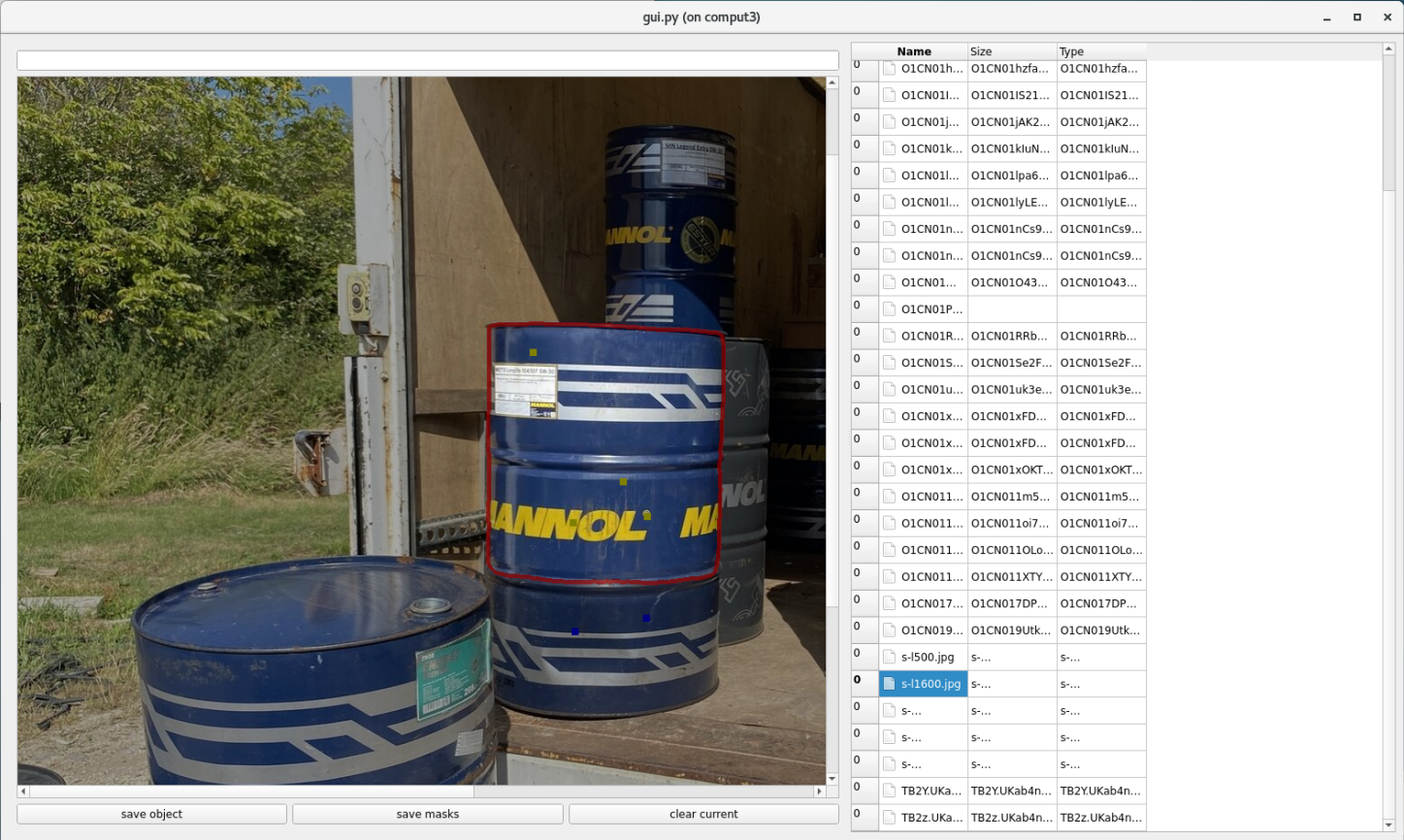Screen dimensions: 1404x840
Task: Click the file icon beside s-l1600.jpg
Action: [x=889, y=684]
